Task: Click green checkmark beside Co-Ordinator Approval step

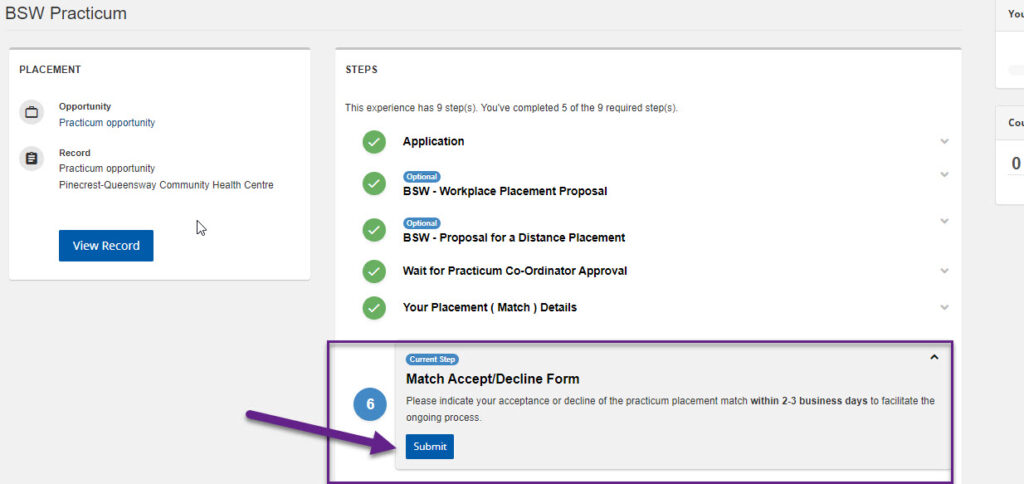Action: click(374, 271)
